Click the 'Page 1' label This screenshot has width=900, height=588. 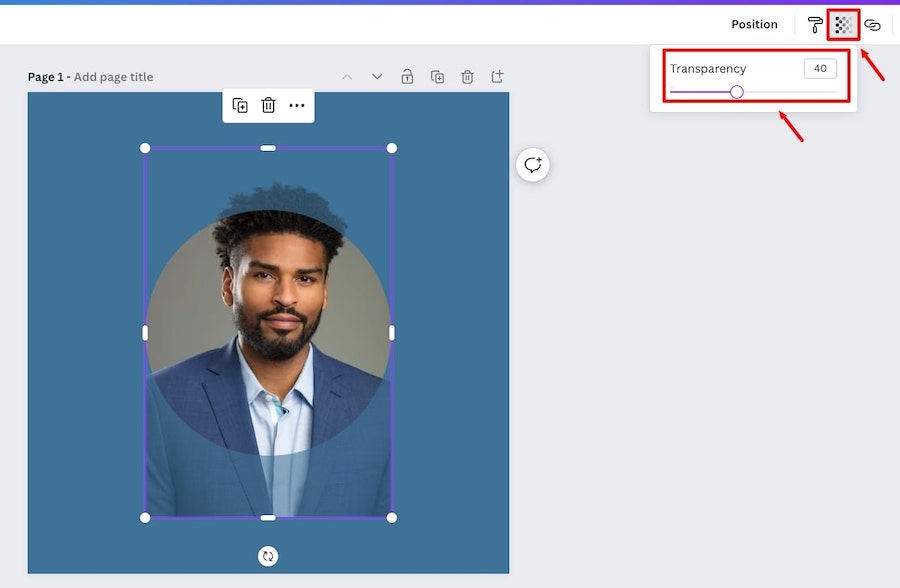[45, 77]
